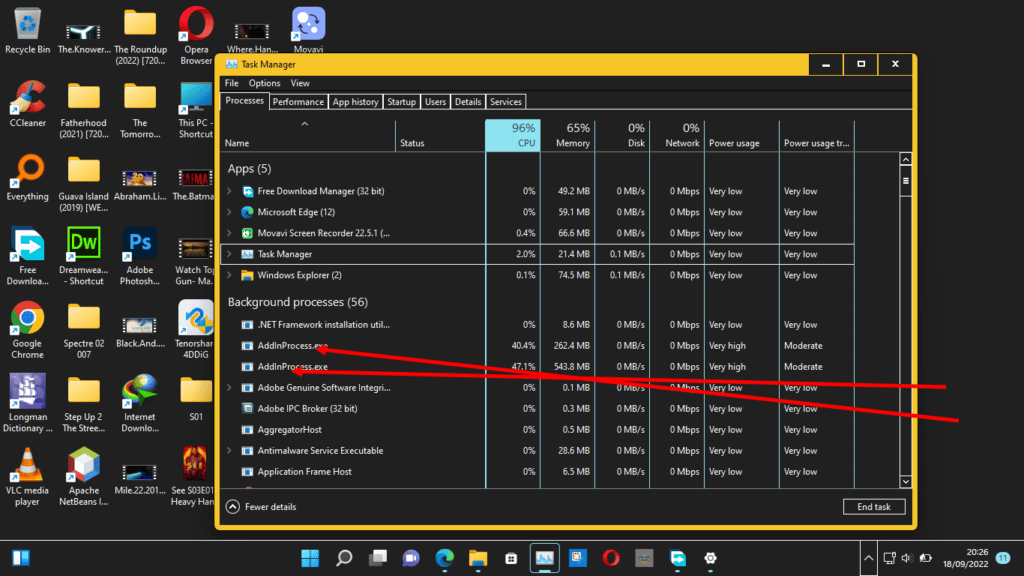Click scrollbar down arrow in process list
This screenshot has width=1024, height=576.
coord(905,482)
